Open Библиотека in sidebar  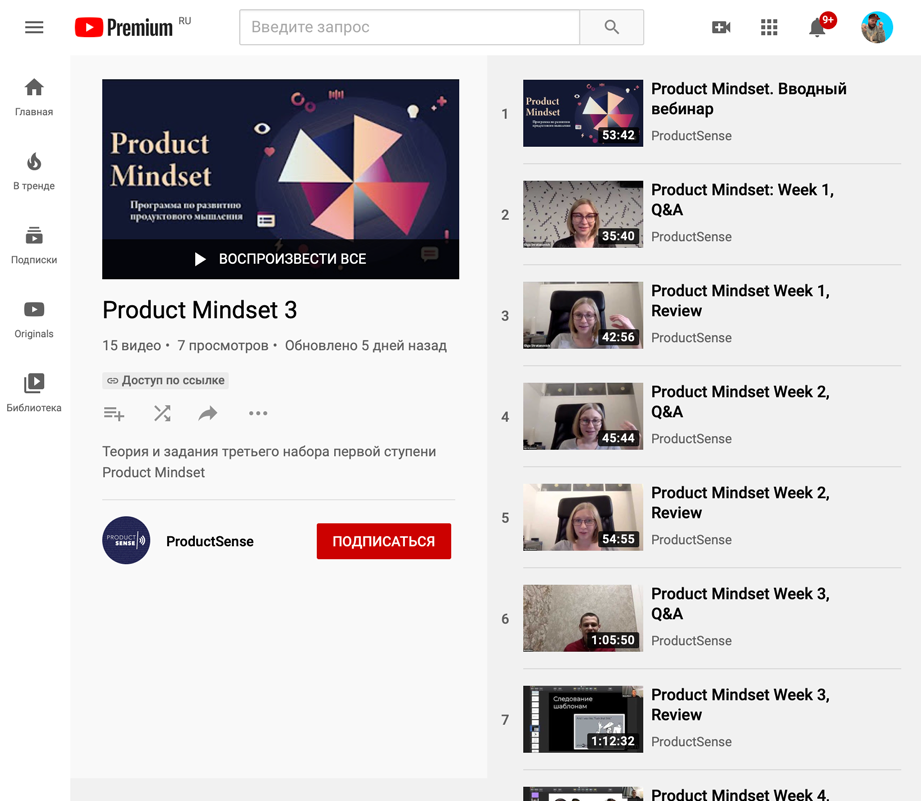pyautogui.click(x=34, y=393)
